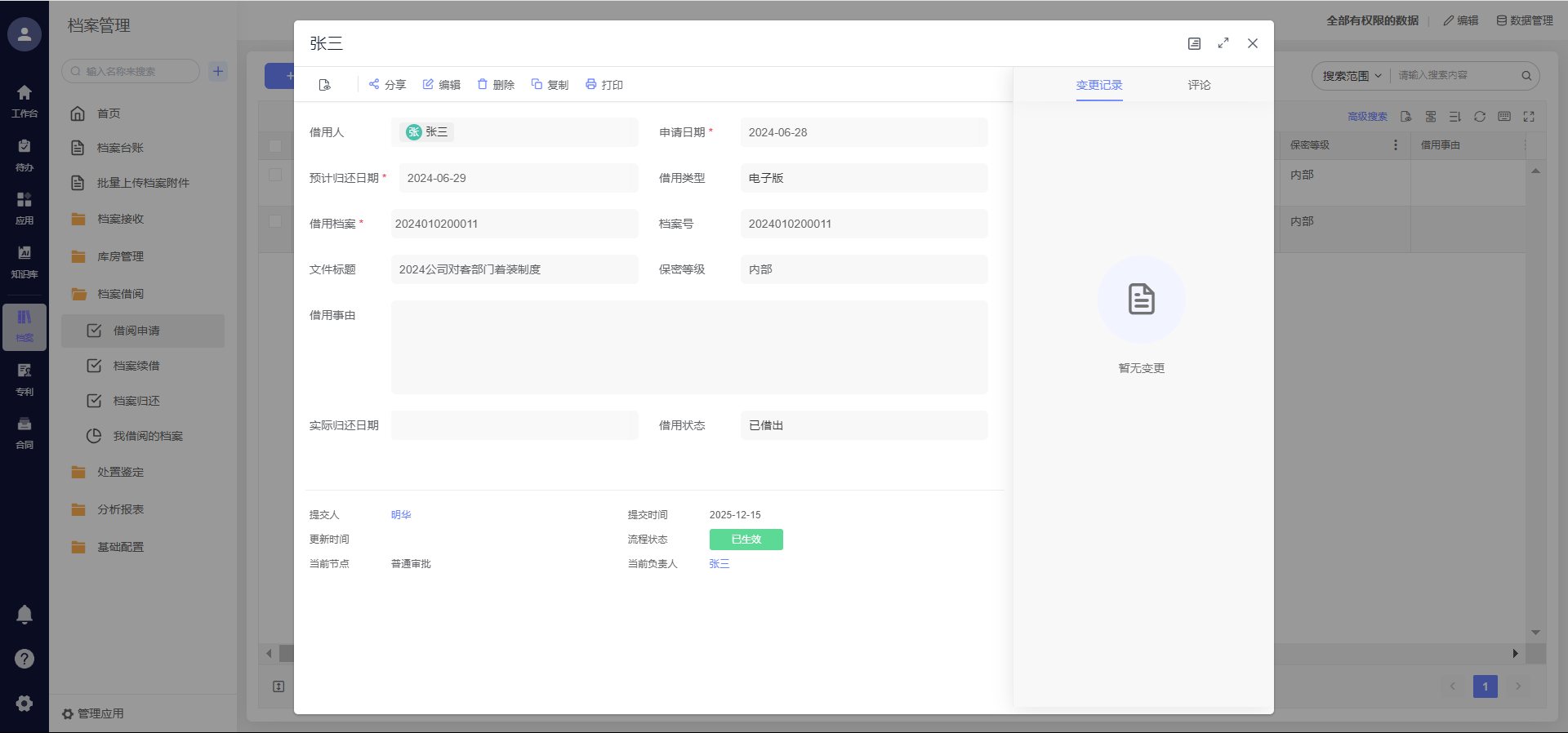Collapse the 档案借阅 folder

point(120,294)
